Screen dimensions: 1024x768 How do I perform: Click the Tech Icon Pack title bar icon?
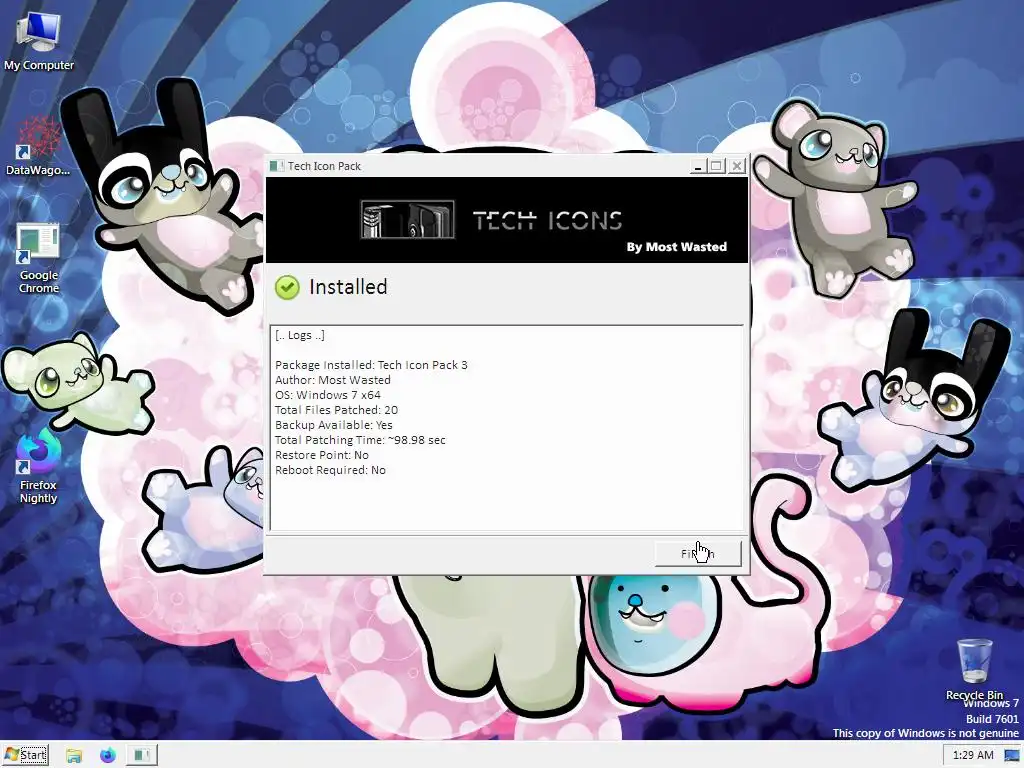coord(277,166)
